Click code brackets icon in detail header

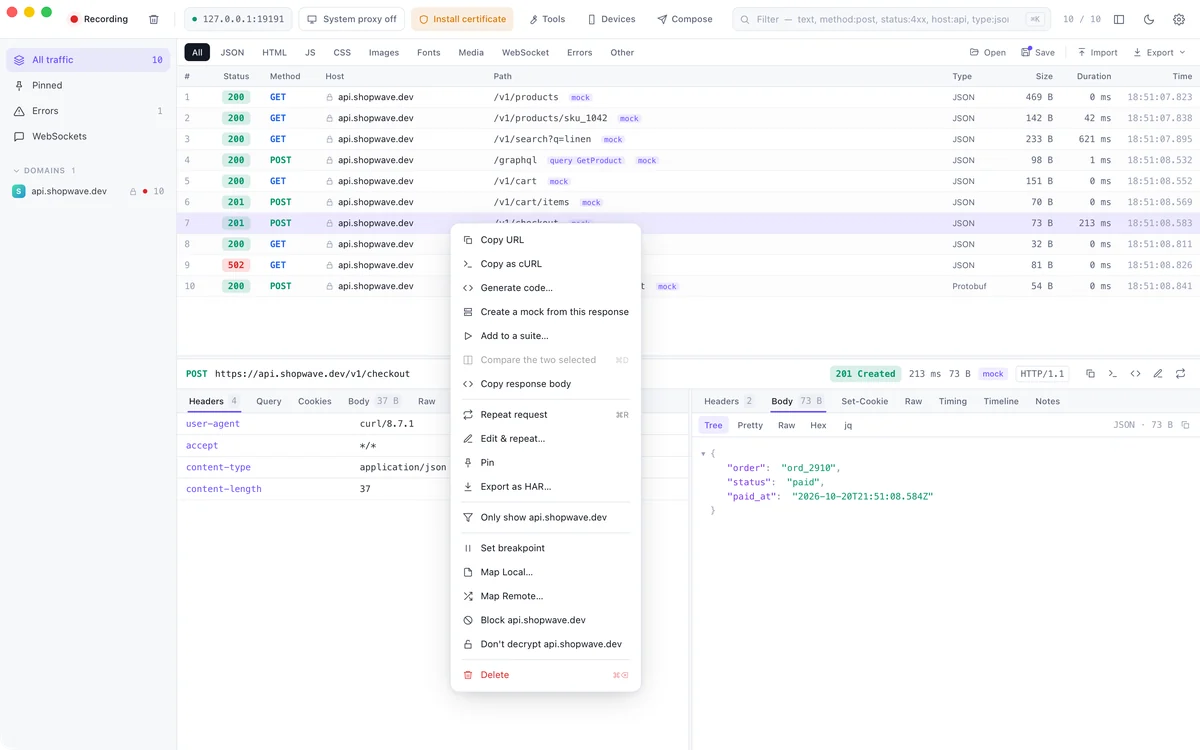point(1135,374)
